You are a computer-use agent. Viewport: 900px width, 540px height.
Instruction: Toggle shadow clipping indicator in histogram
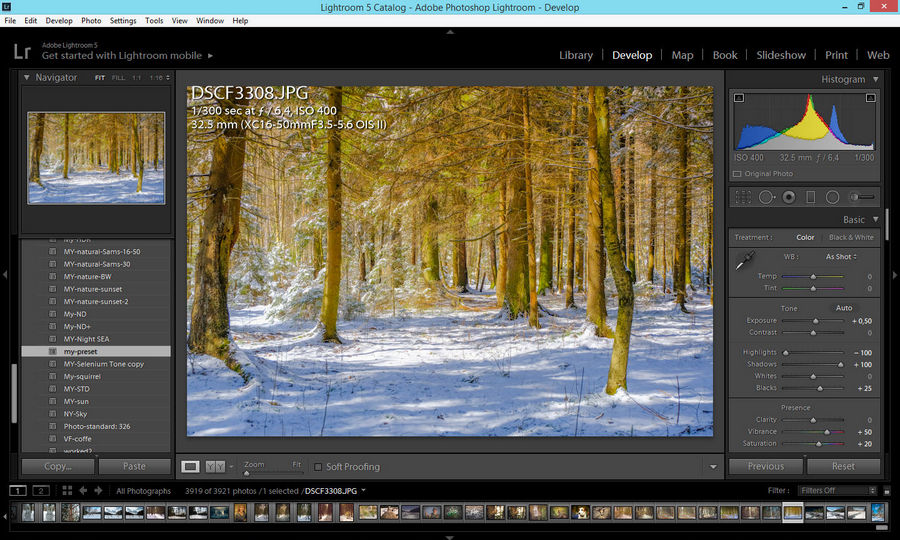point(739,98)
